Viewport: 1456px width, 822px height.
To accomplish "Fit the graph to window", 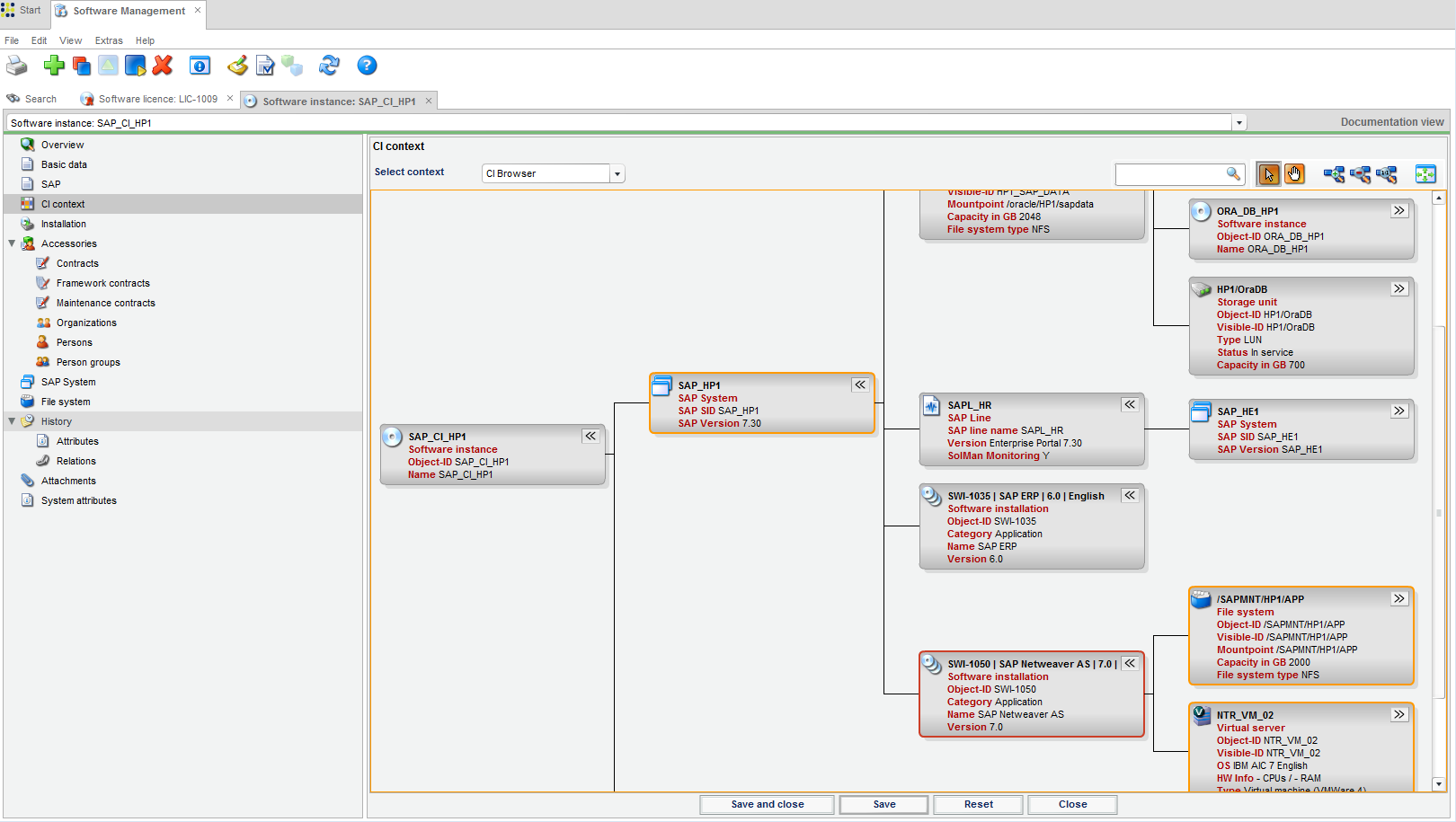I will pos(1425,174).
